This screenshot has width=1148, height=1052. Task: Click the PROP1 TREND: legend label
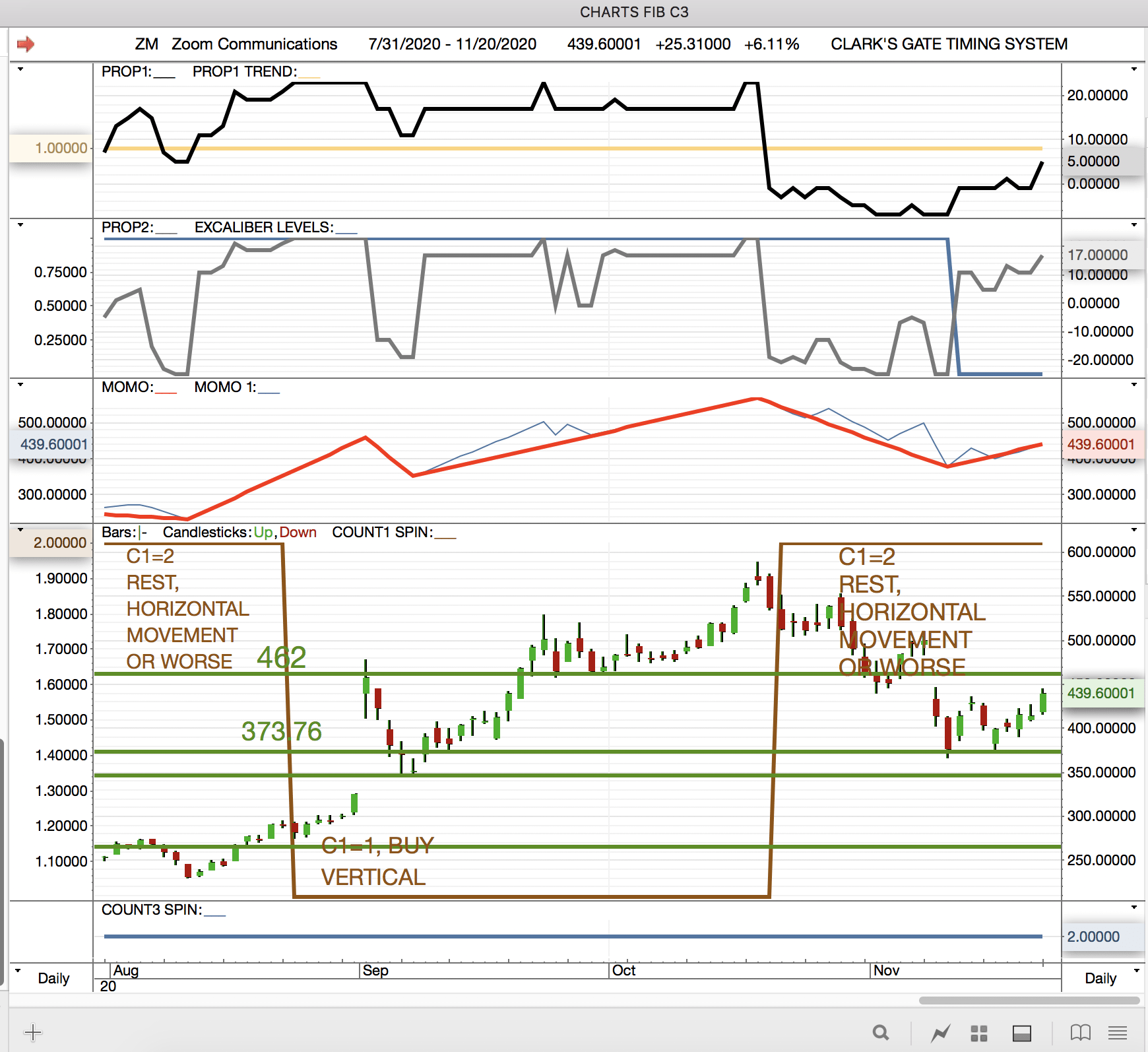click(245, 71)
